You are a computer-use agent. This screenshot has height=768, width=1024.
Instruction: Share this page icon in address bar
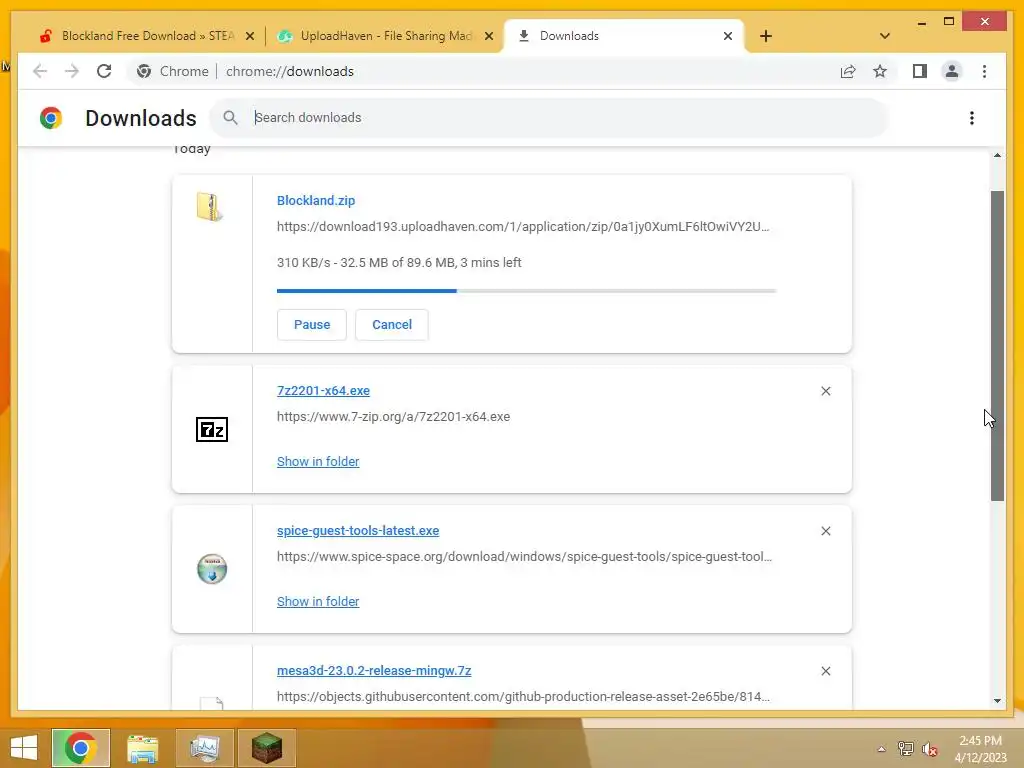pyautogui.click(x=848, y=71)
